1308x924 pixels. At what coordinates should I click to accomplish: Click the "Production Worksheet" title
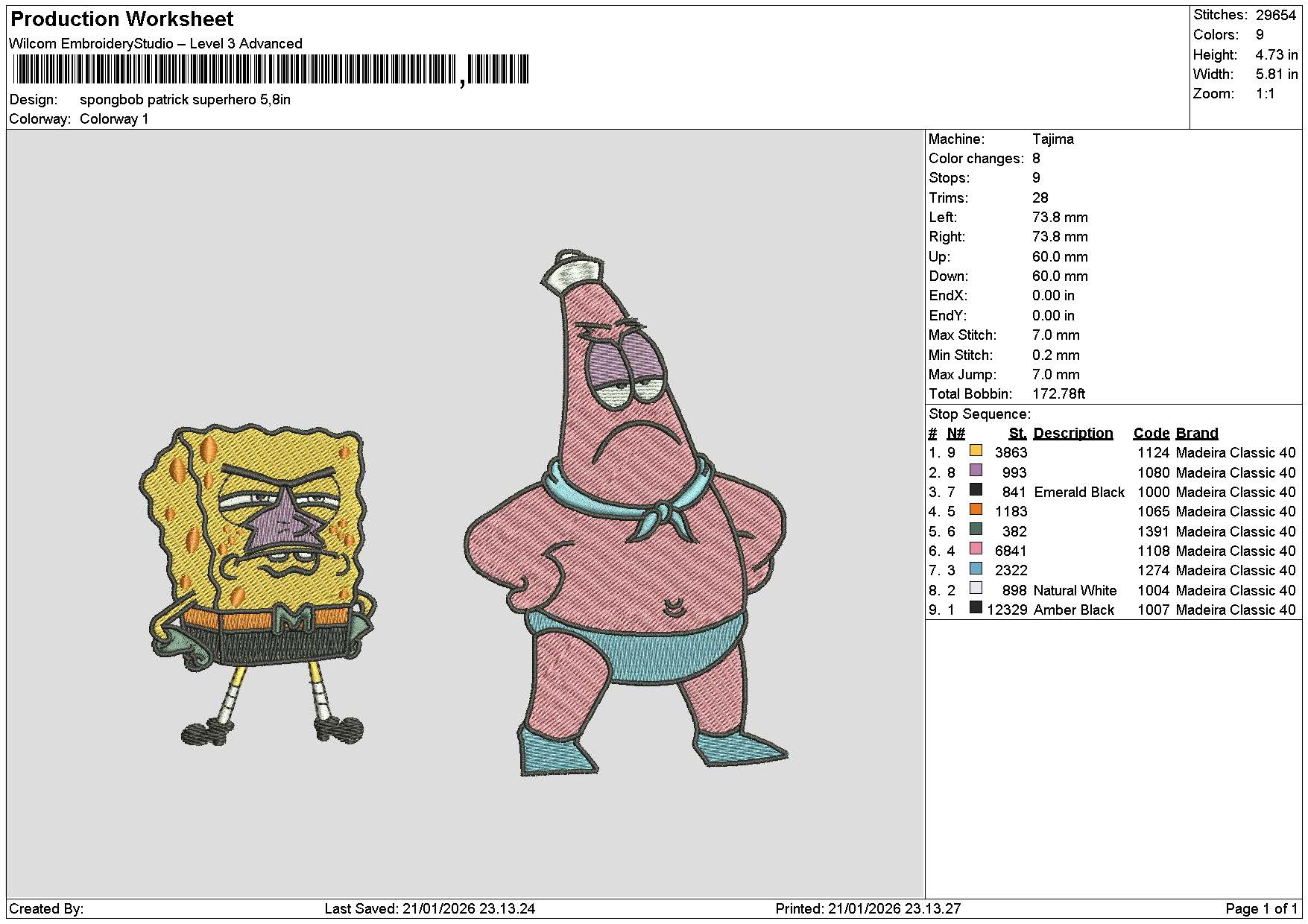121,19
